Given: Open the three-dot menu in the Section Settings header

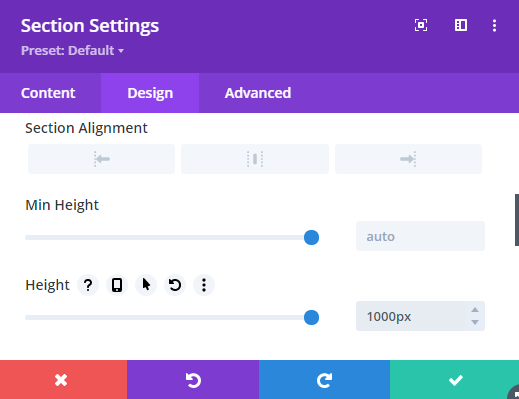Looking at the screenshot, I should (x=494, y=26).
